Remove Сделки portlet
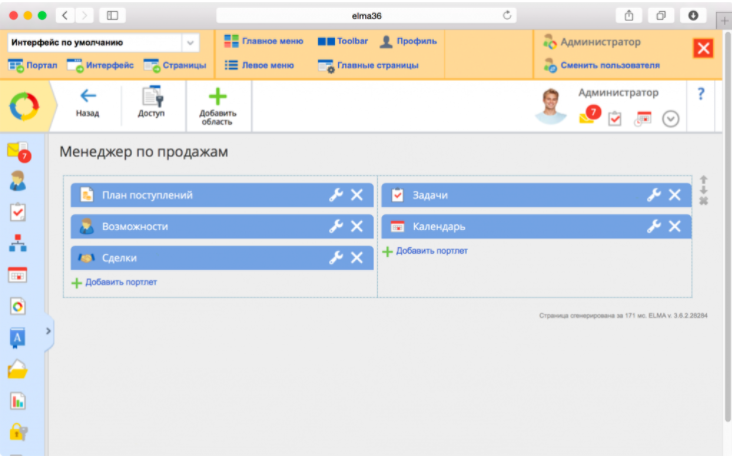 click(x=357, y=258)
